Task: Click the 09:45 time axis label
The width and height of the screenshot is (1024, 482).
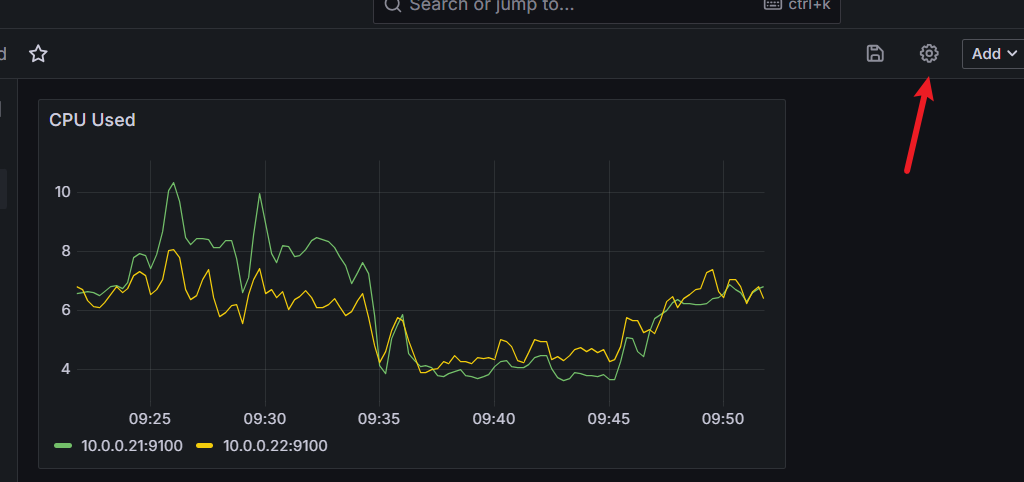Action: pos(608,418)
